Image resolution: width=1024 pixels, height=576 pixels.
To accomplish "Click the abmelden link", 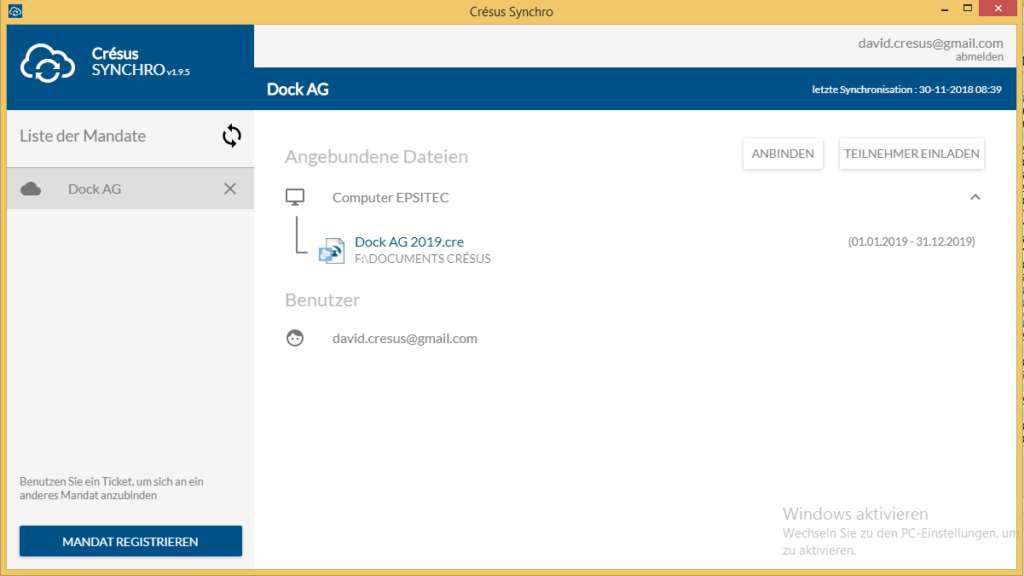I will 979,57.
